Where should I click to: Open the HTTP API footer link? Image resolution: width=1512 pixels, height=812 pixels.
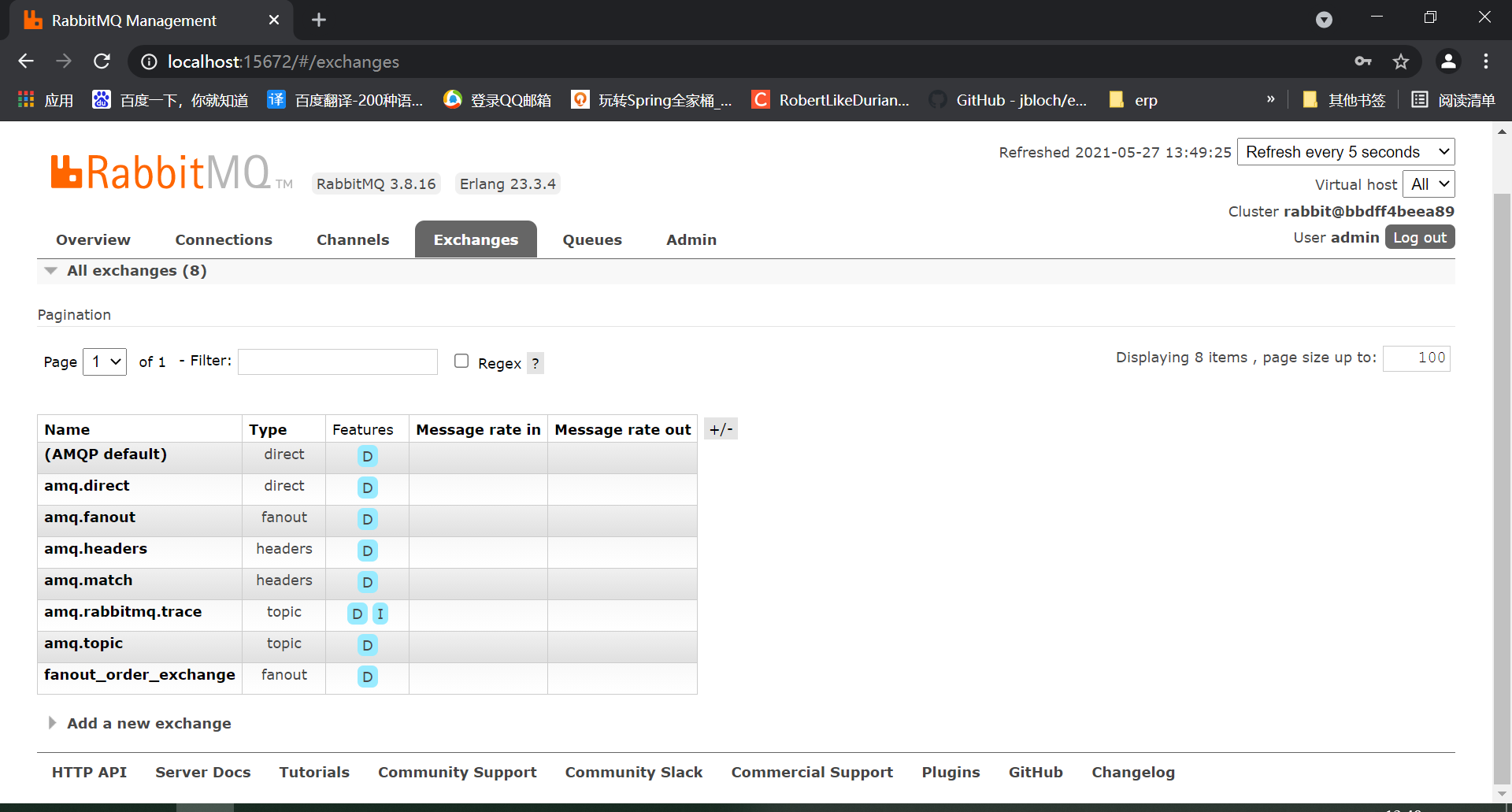click(89, 773)
